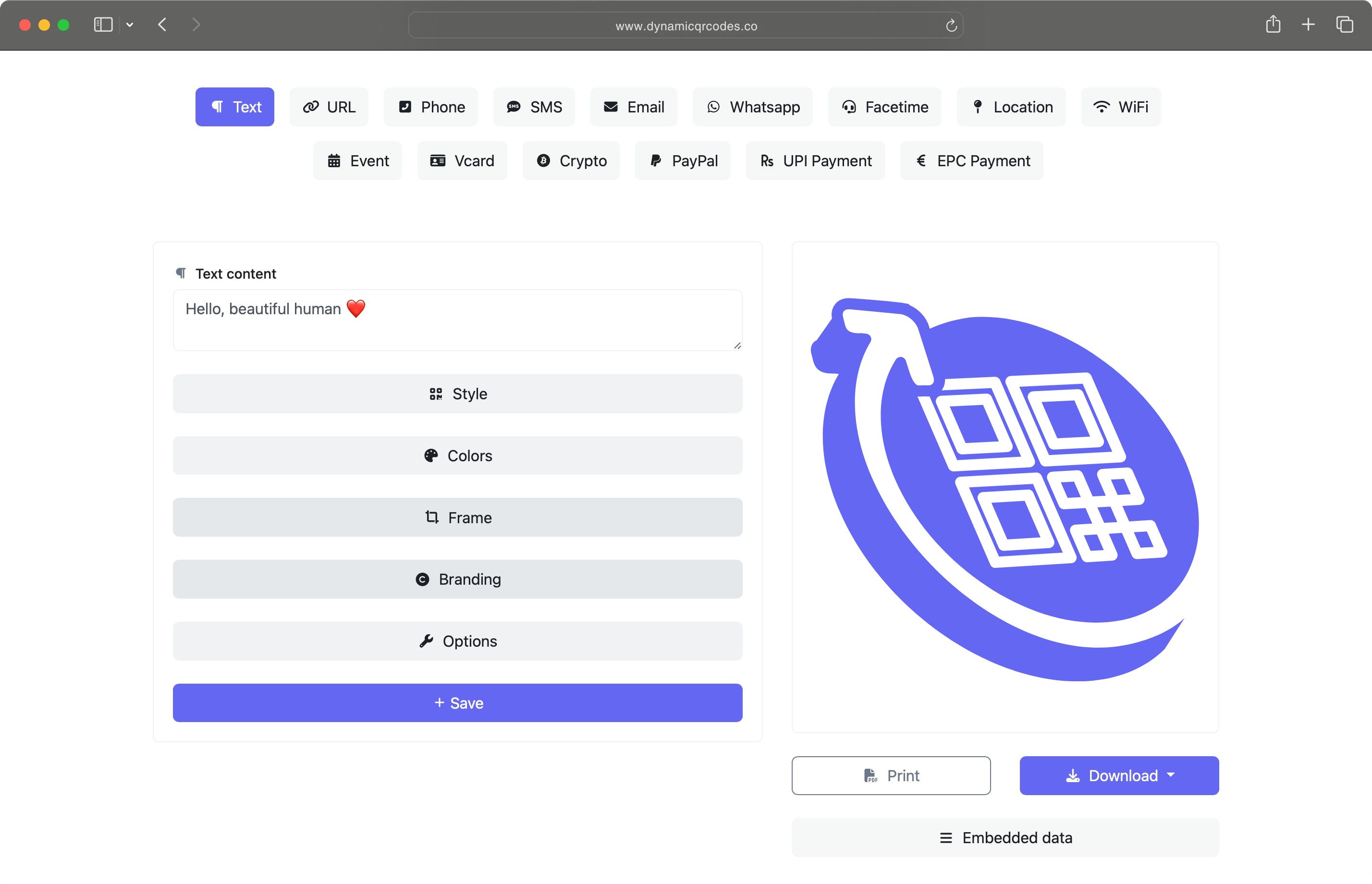Choose the PayPal QR code type
Viewport: 1372px width, 884px height.
682,161
